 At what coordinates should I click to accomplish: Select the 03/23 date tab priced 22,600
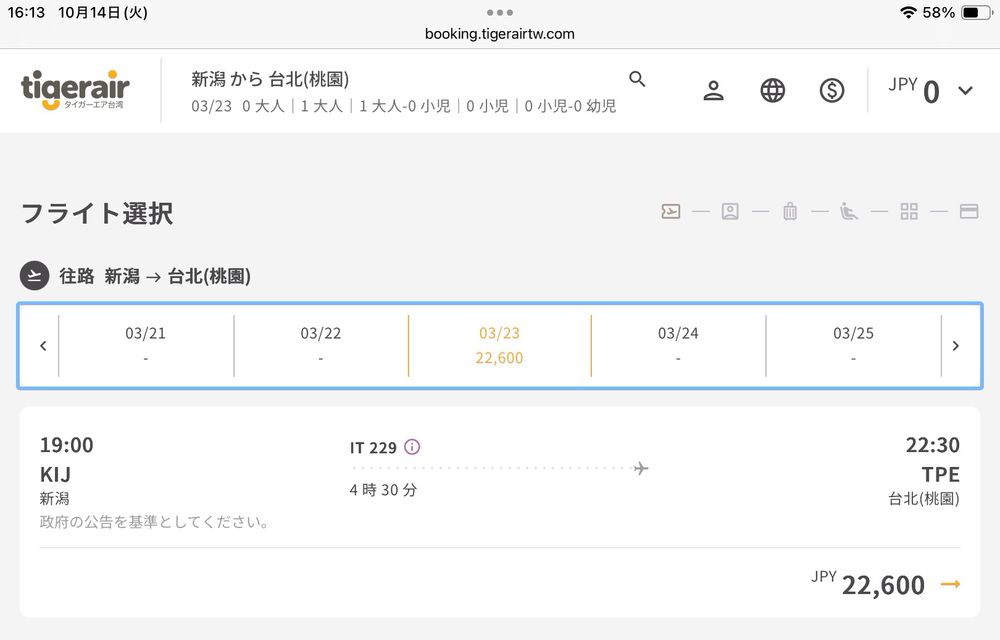(499, 345)
